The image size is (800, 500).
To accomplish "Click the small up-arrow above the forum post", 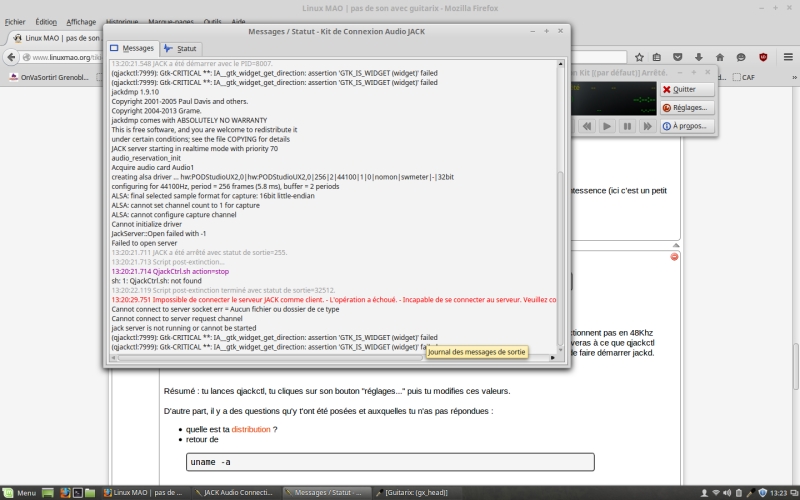I will coord(676,245).
